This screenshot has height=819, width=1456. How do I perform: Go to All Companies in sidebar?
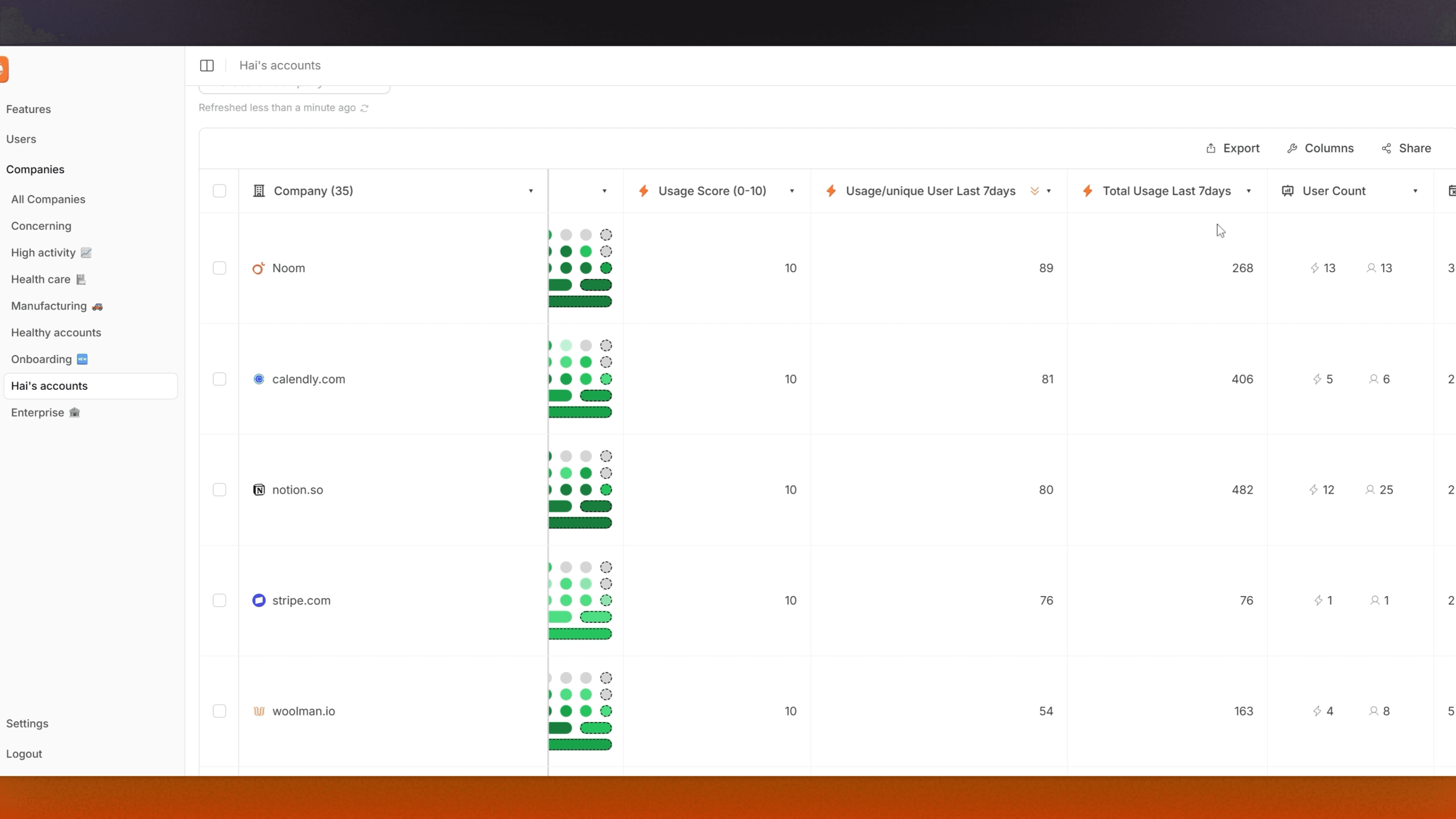coord(48,199)
